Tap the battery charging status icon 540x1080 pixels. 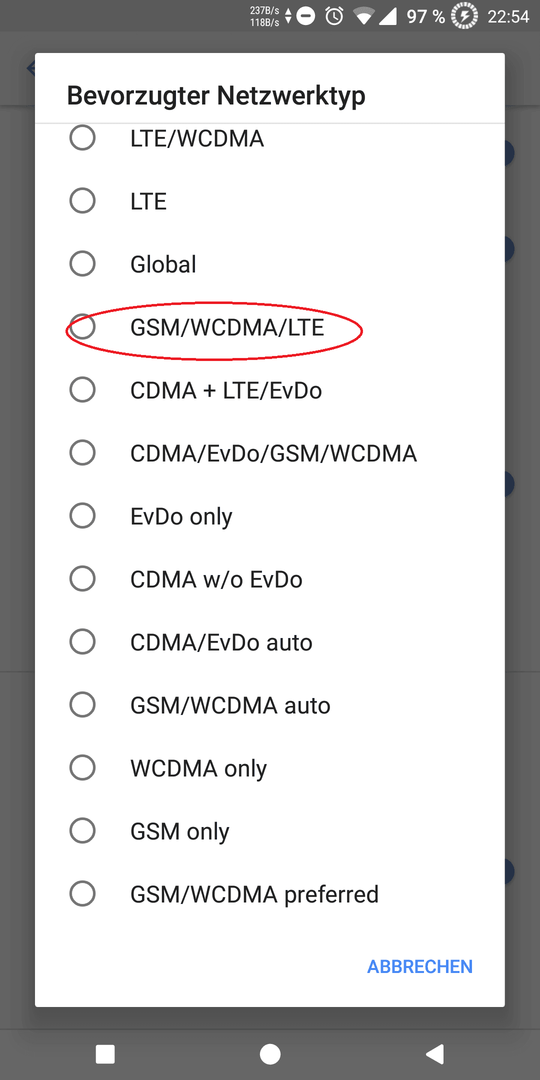(x=464, y=16)
